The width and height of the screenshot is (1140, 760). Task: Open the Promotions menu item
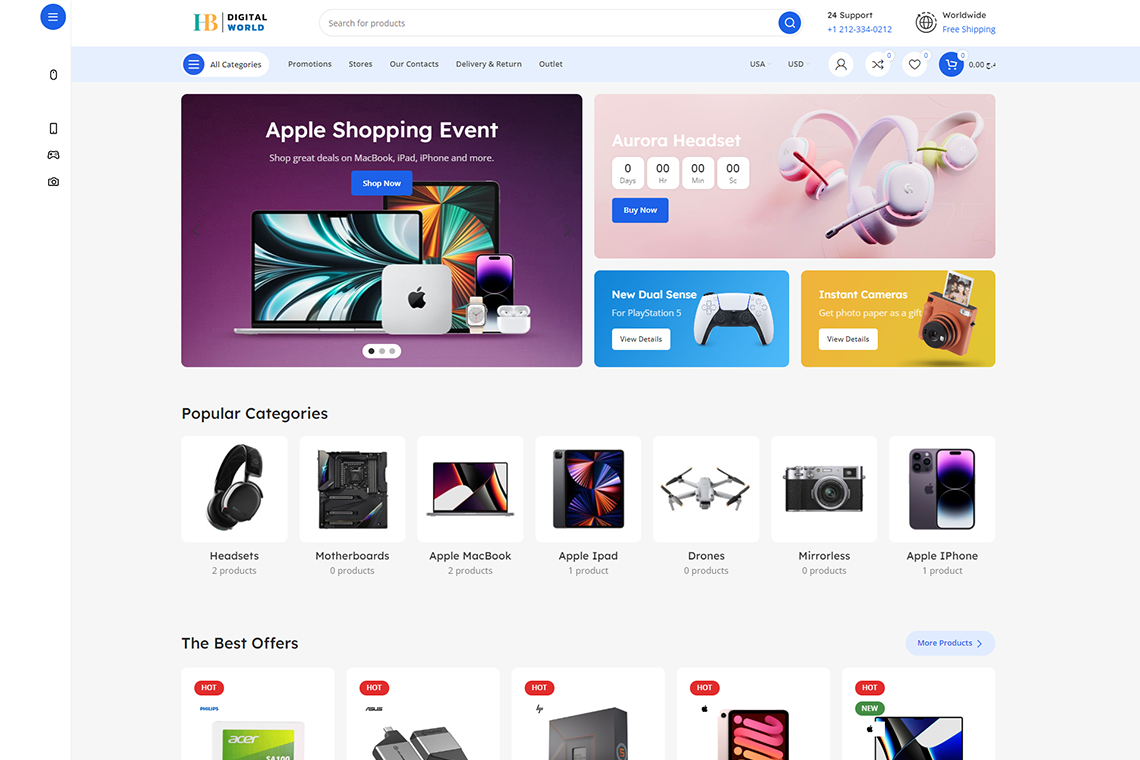310,64
